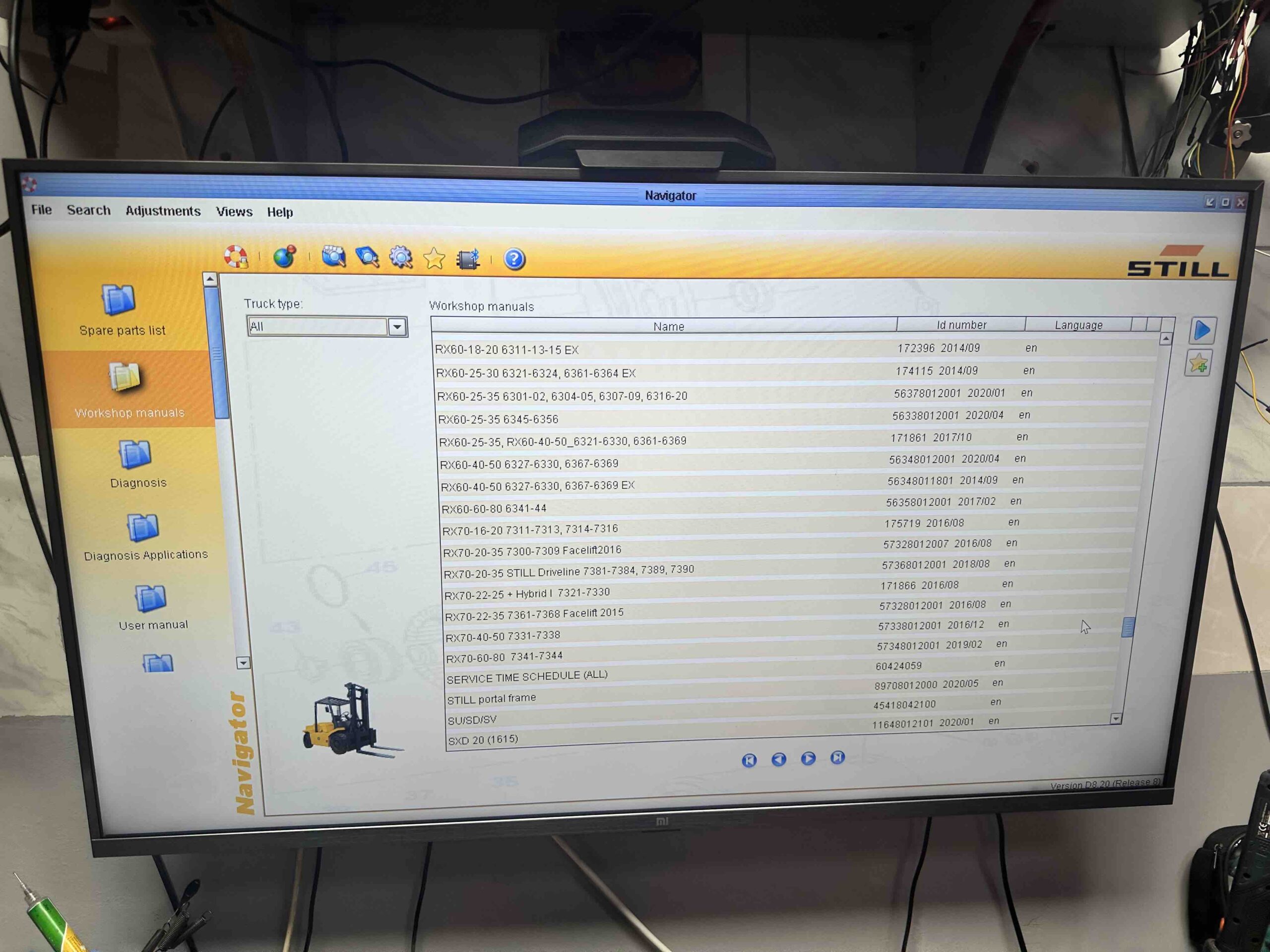1270x952 pixels.
Task: Open favorites via yellow star toolbar icon
Action: 434,258
